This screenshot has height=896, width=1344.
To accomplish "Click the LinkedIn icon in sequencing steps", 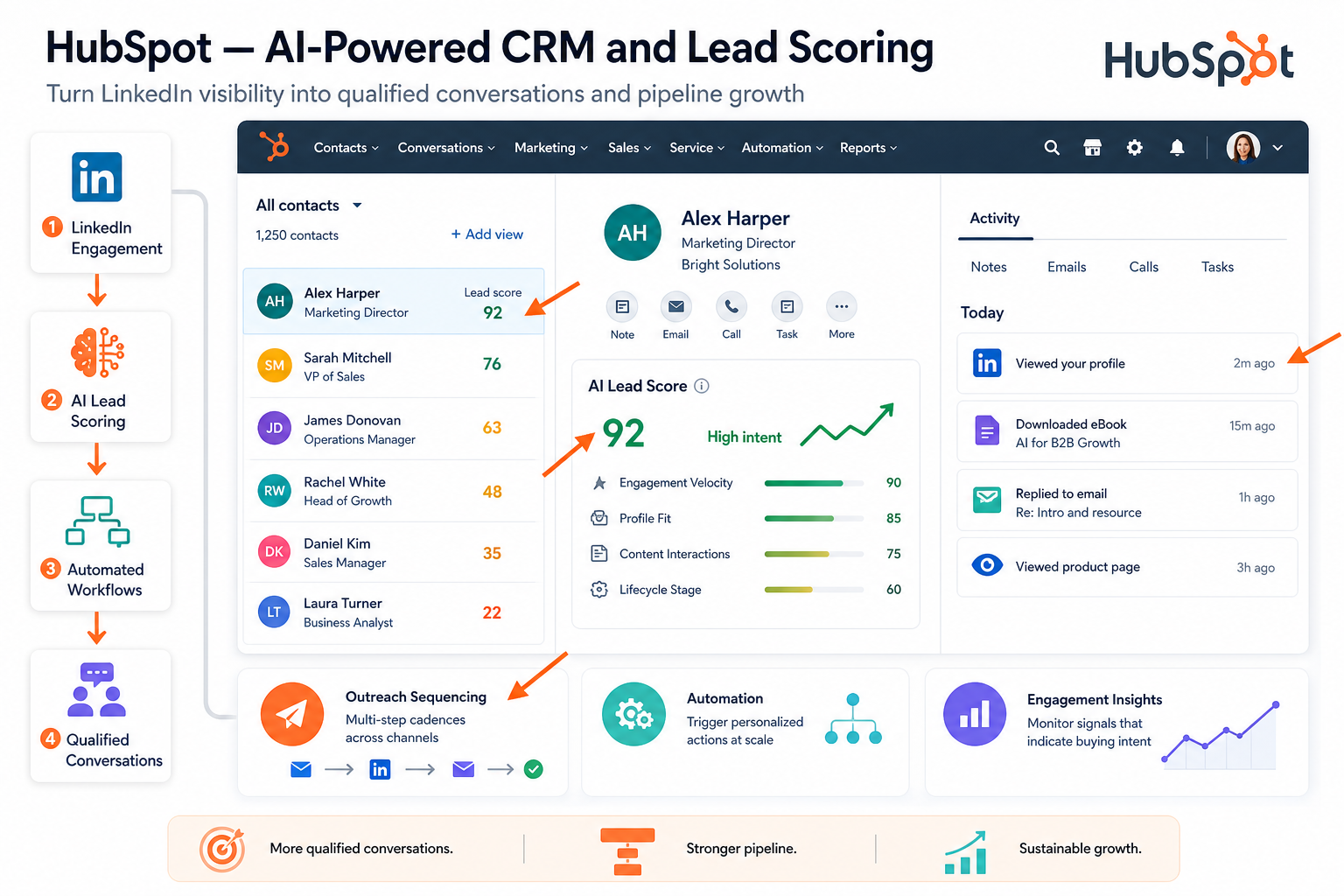I will pos(380,769).
